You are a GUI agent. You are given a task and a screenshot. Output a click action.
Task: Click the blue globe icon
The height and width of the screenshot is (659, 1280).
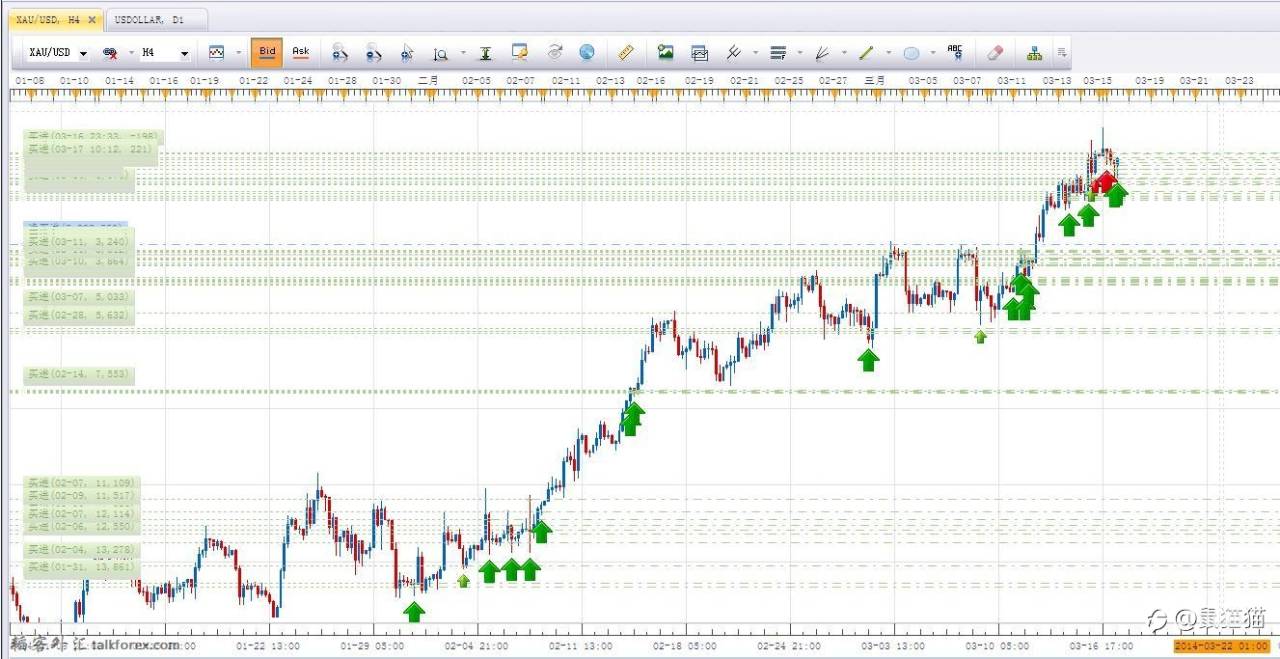(x=587, y=52)
